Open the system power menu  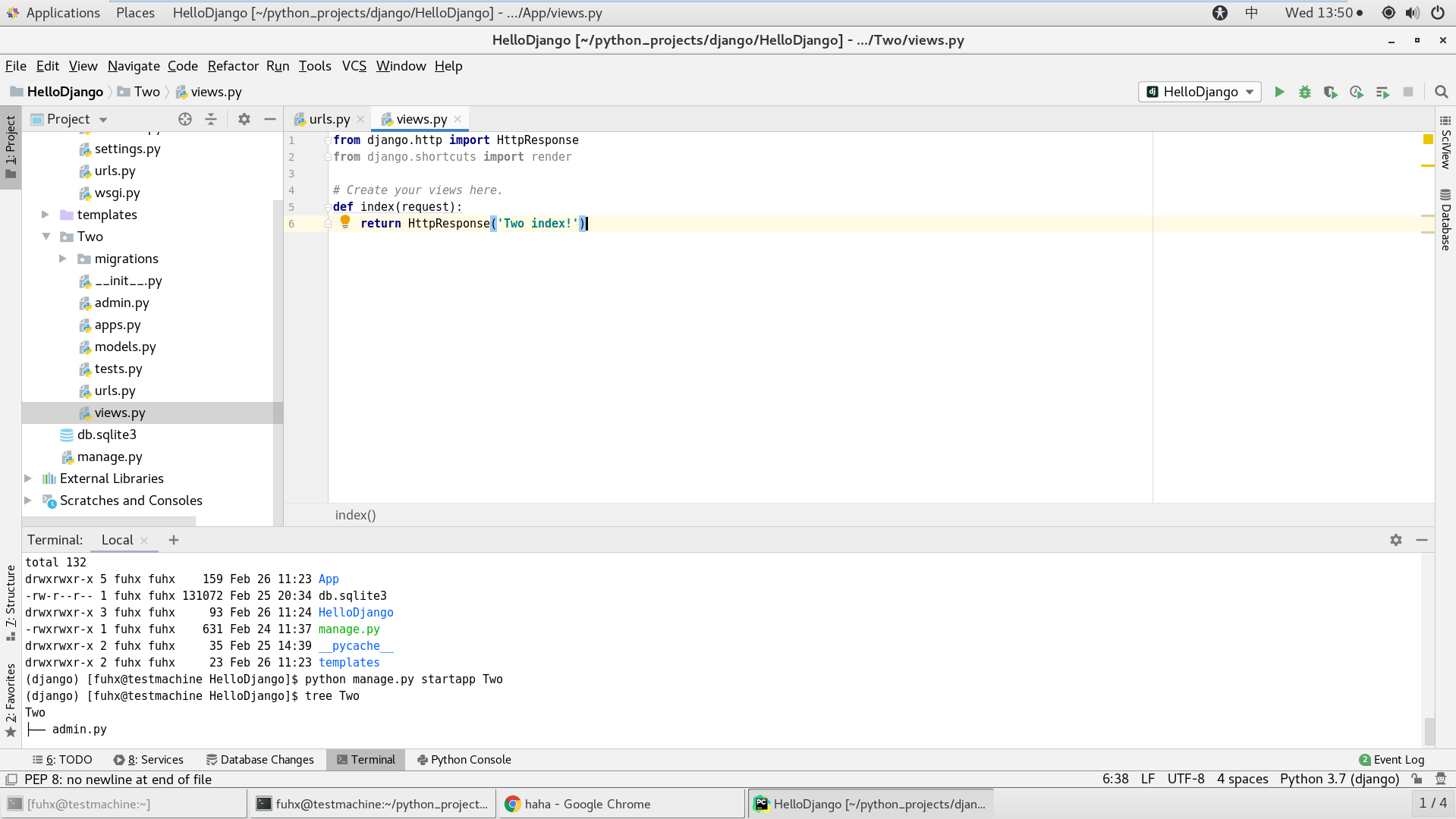coord(1438,13)
